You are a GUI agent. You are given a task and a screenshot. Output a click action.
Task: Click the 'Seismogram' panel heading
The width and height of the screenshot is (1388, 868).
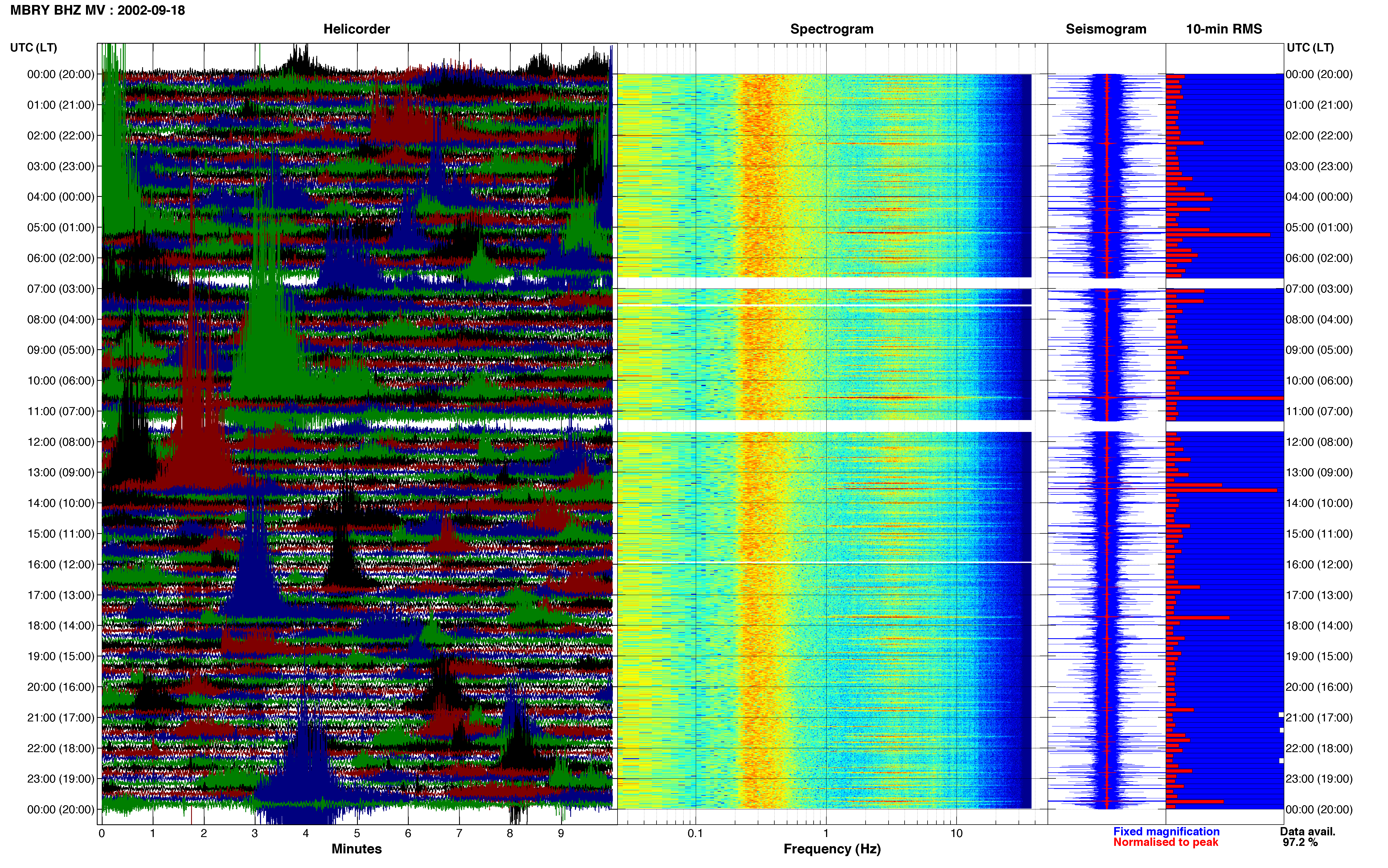point(1106,29)
